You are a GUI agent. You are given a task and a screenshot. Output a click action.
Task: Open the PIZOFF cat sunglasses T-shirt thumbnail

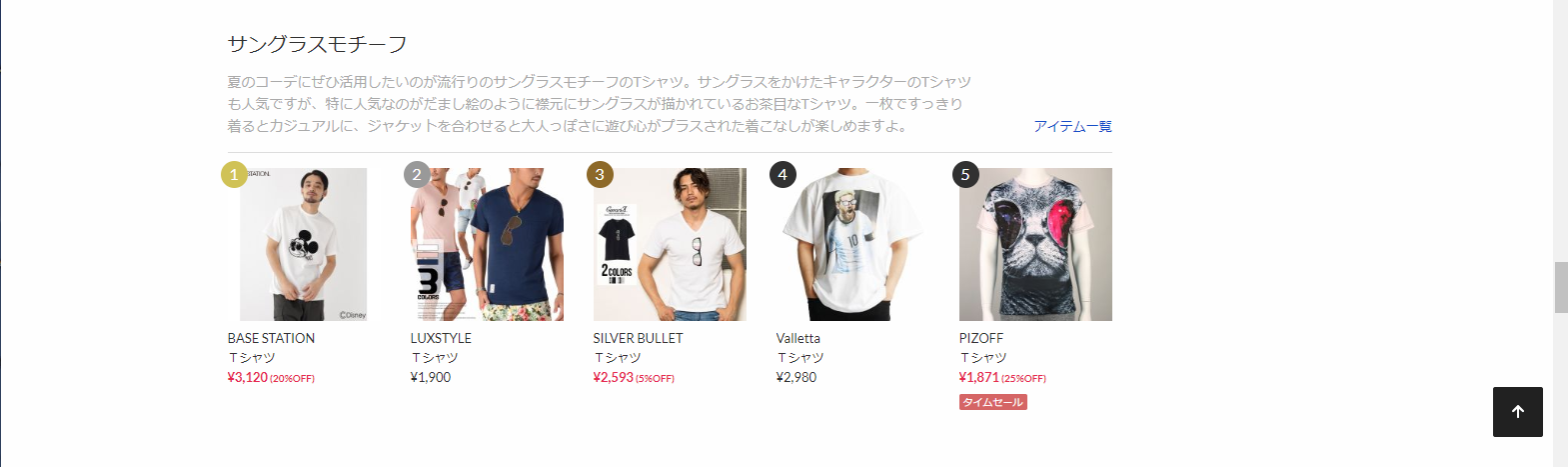point(1035,244)
